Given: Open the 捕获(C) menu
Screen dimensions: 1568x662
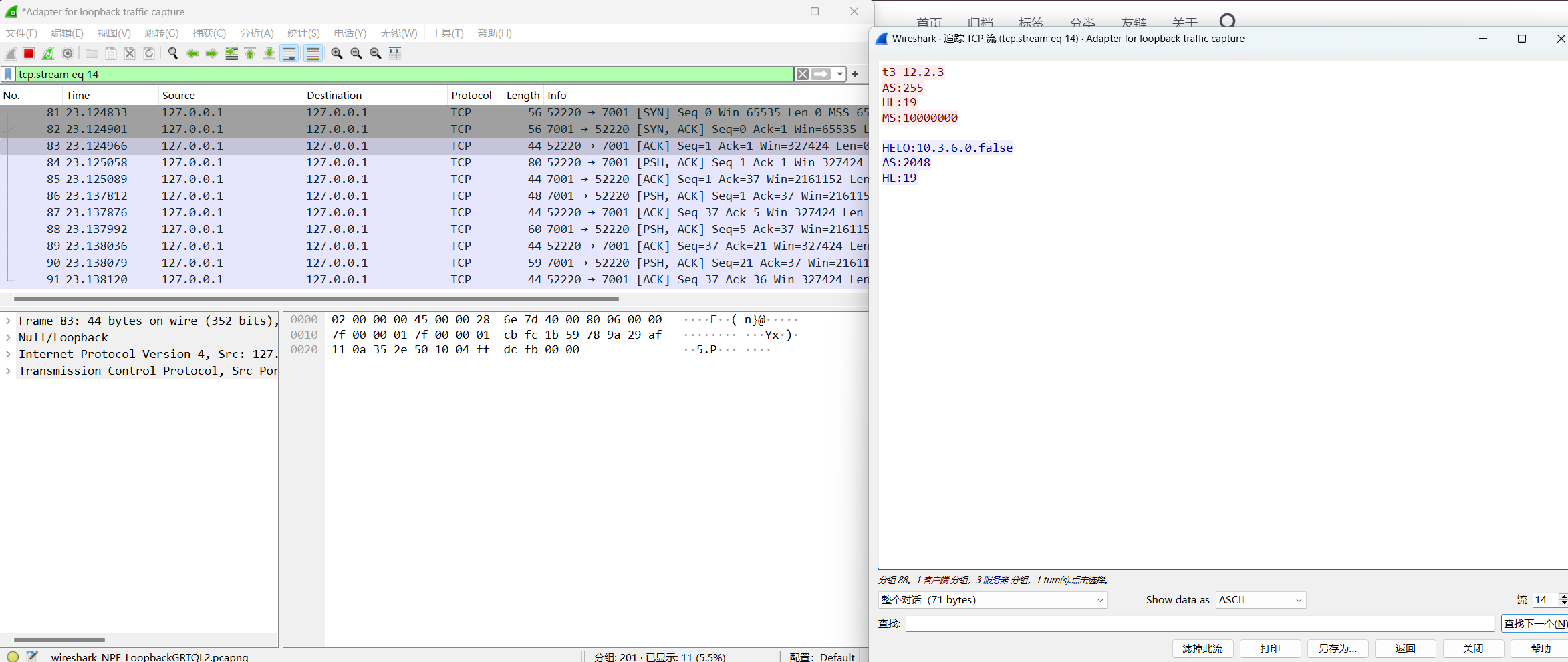Looking at the screenshot, I should tap(209, 33).
